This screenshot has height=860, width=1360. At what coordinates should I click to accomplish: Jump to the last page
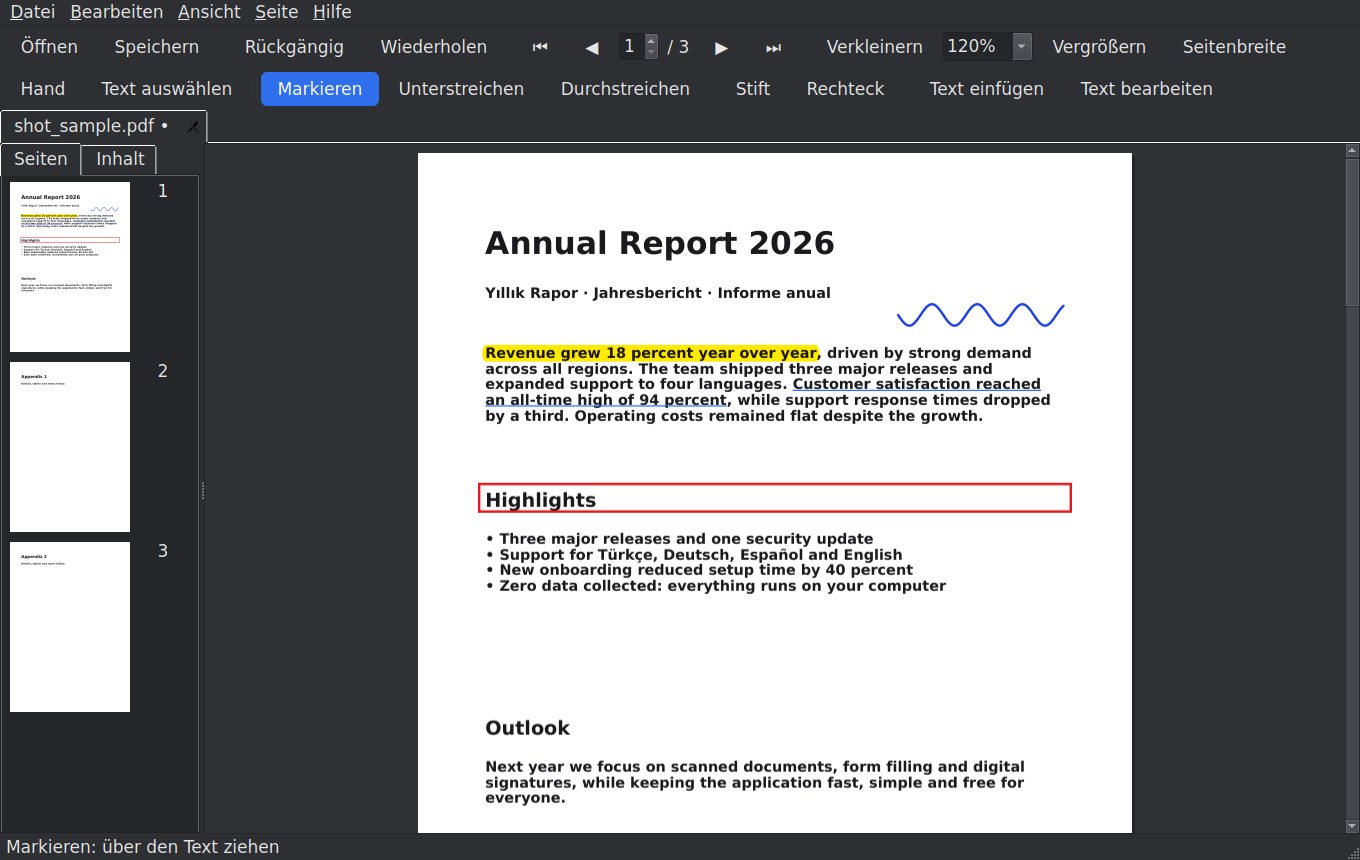pos(773,47)
